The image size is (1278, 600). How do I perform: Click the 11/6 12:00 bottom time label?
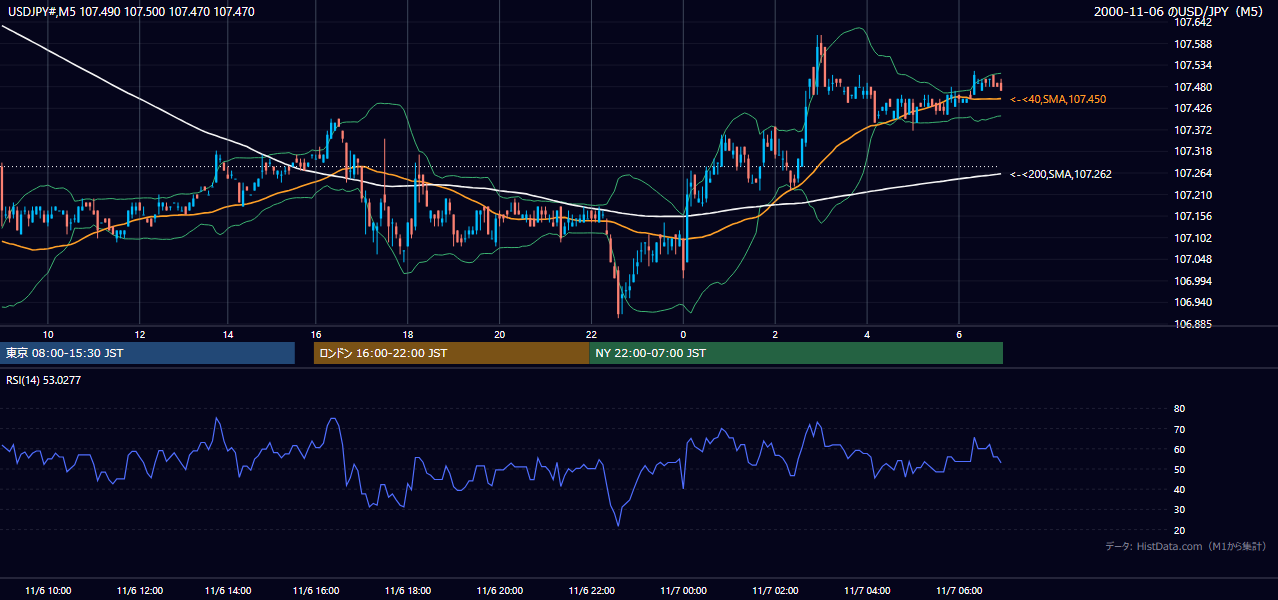coord(139,590)
